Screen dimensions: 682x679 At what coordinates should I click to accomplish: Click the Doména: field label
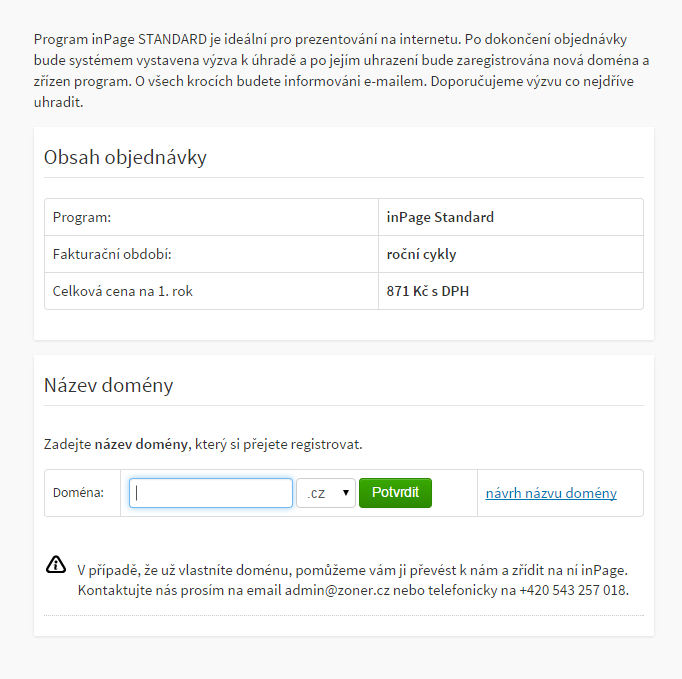coord(78,493)
